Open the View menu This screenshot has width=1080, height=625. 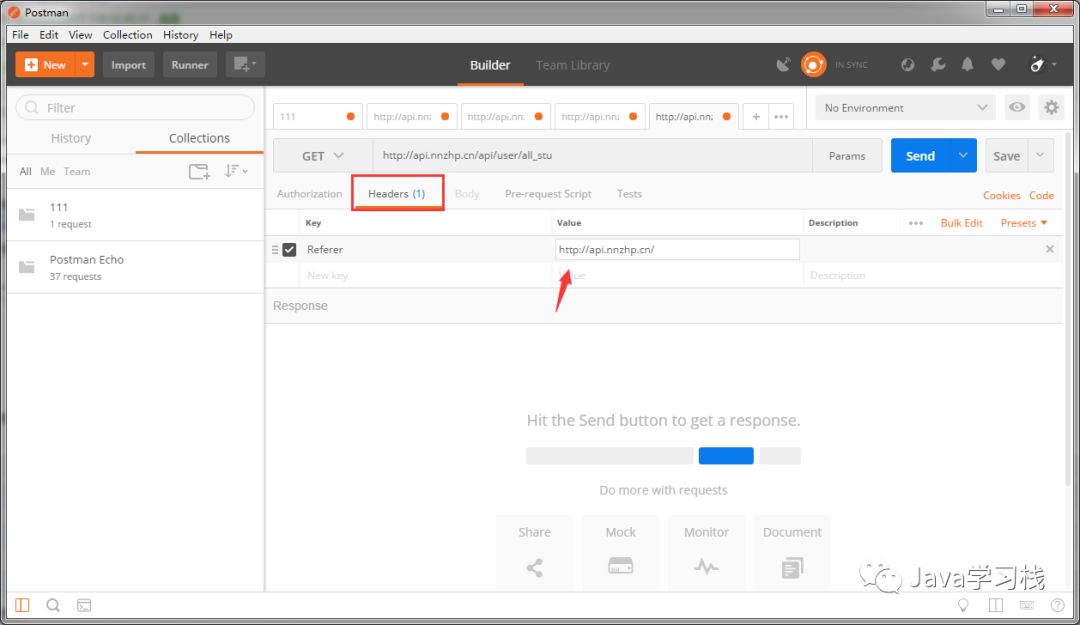[x=80, y=34]
